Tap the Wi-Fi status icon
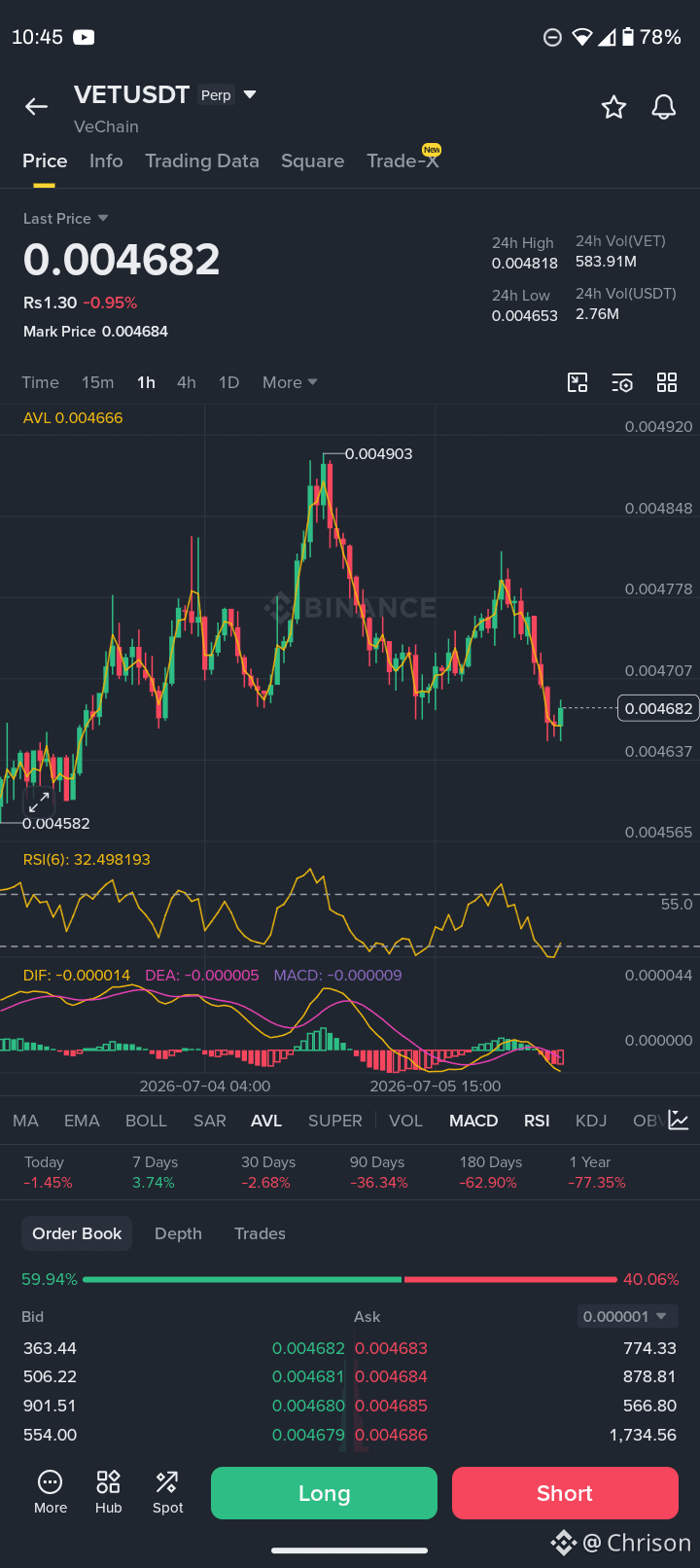The width and height of the screenshot is (700, 1568). tap(581, 37)
